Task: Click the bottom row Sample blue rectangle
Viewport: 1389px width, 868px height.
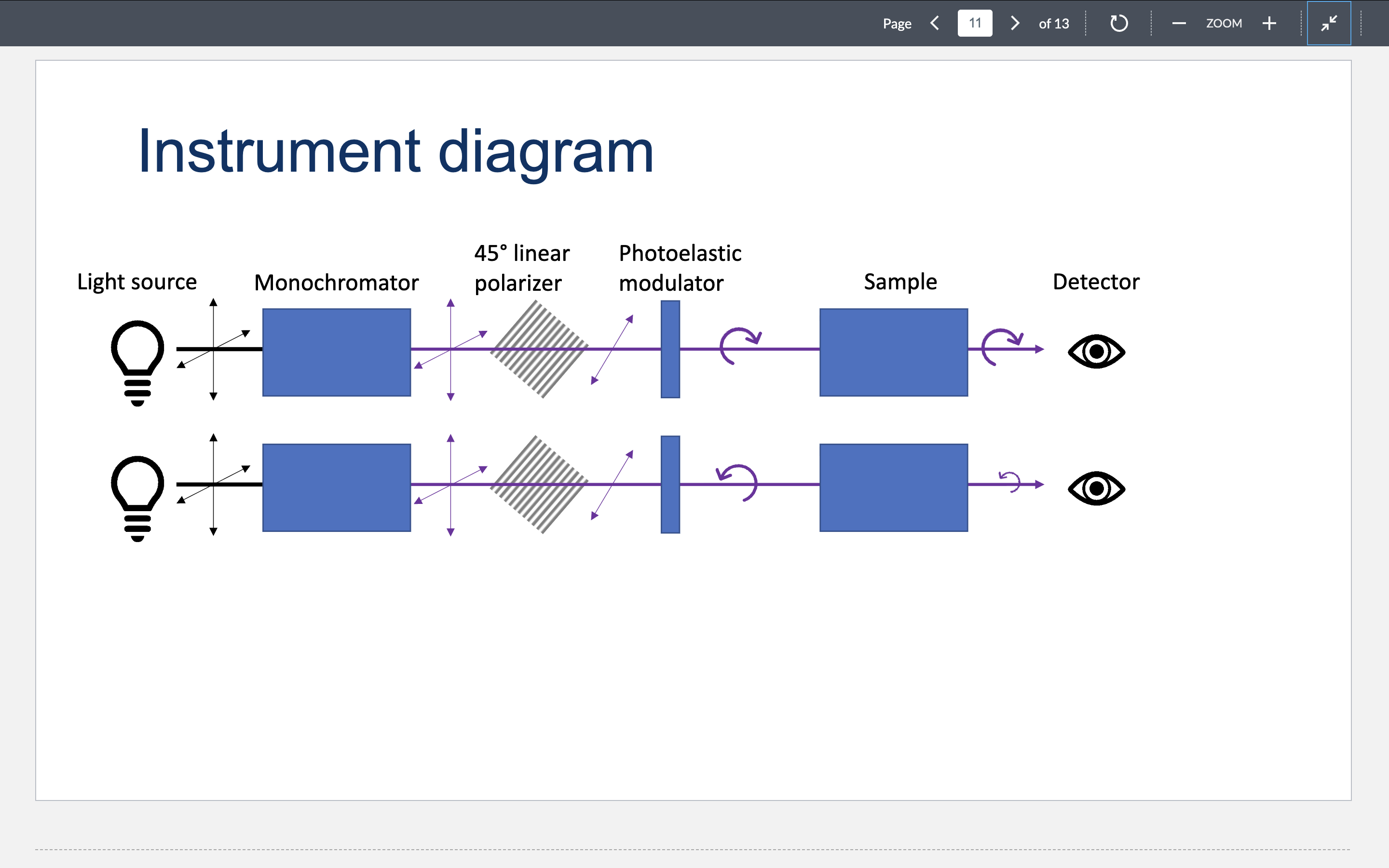Action: [x=893, y=488]
